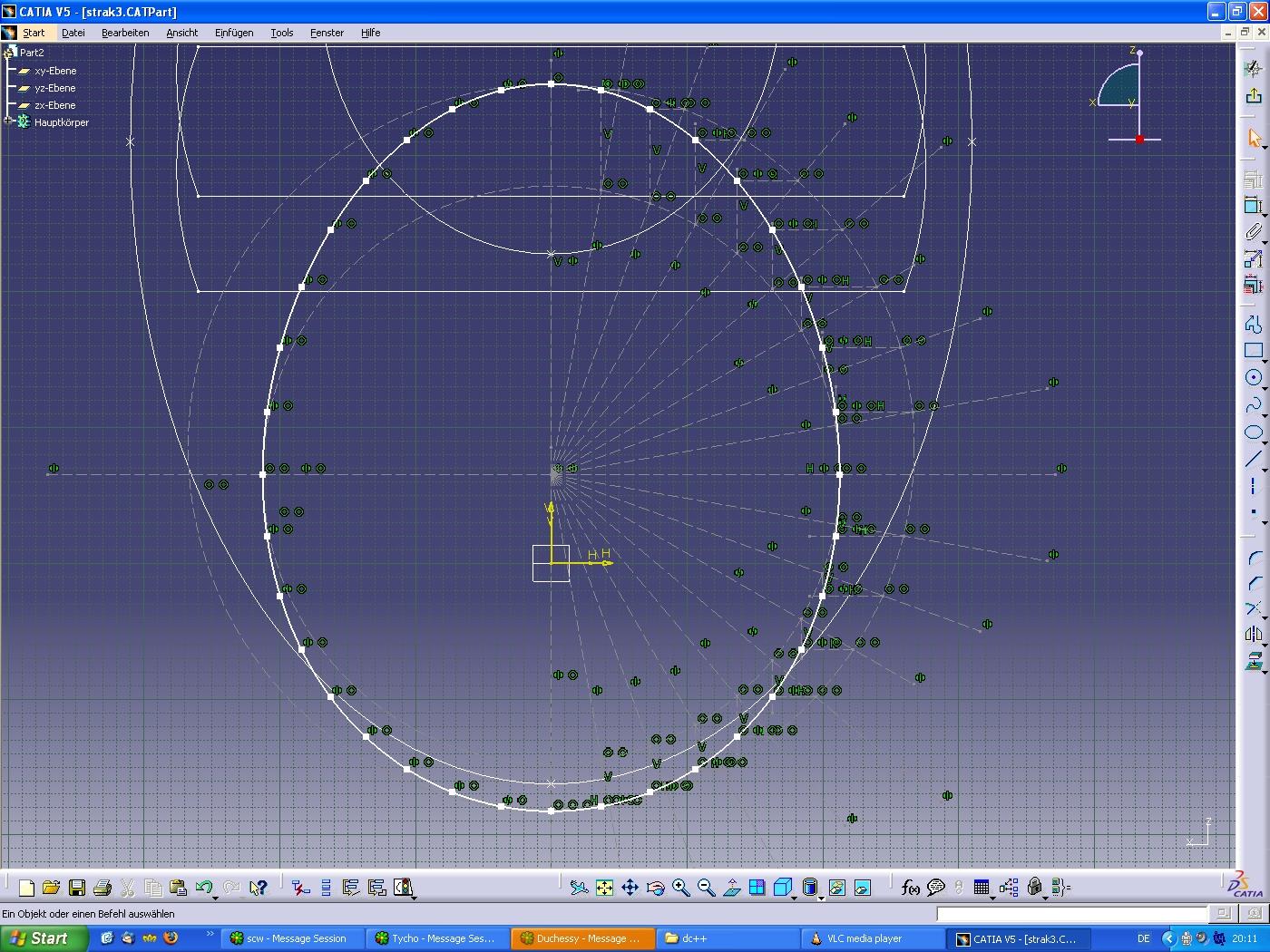
Task: Open the lock icon dropdown arrow
Action: point(1045,898)
